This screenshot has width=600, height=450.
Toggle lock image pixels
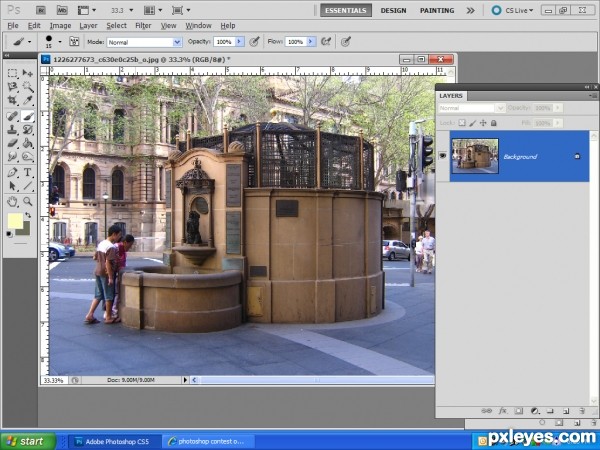tap(473, 123)
